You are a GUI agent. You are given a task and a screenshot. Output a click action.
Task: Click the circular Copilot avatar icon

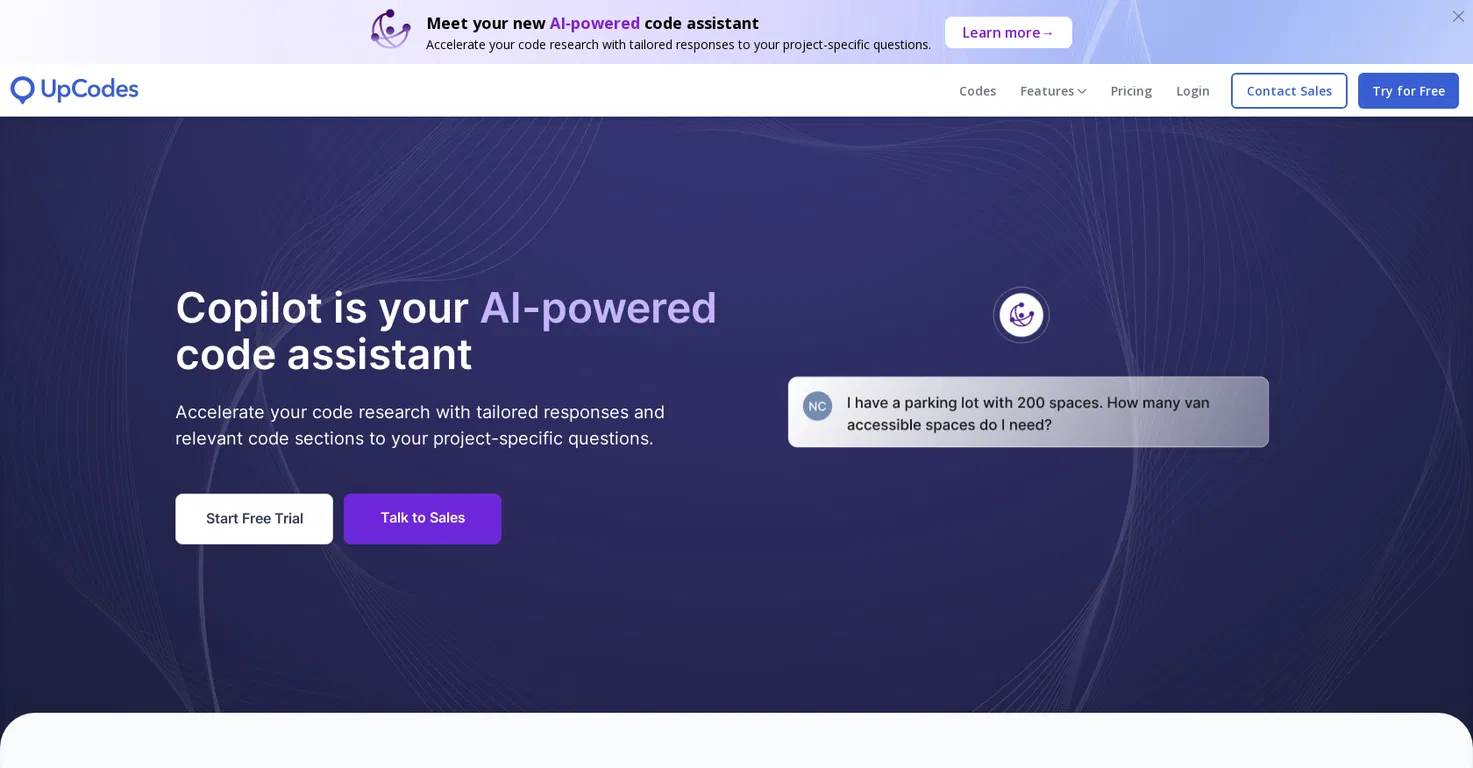click(x=1021, y=315)
